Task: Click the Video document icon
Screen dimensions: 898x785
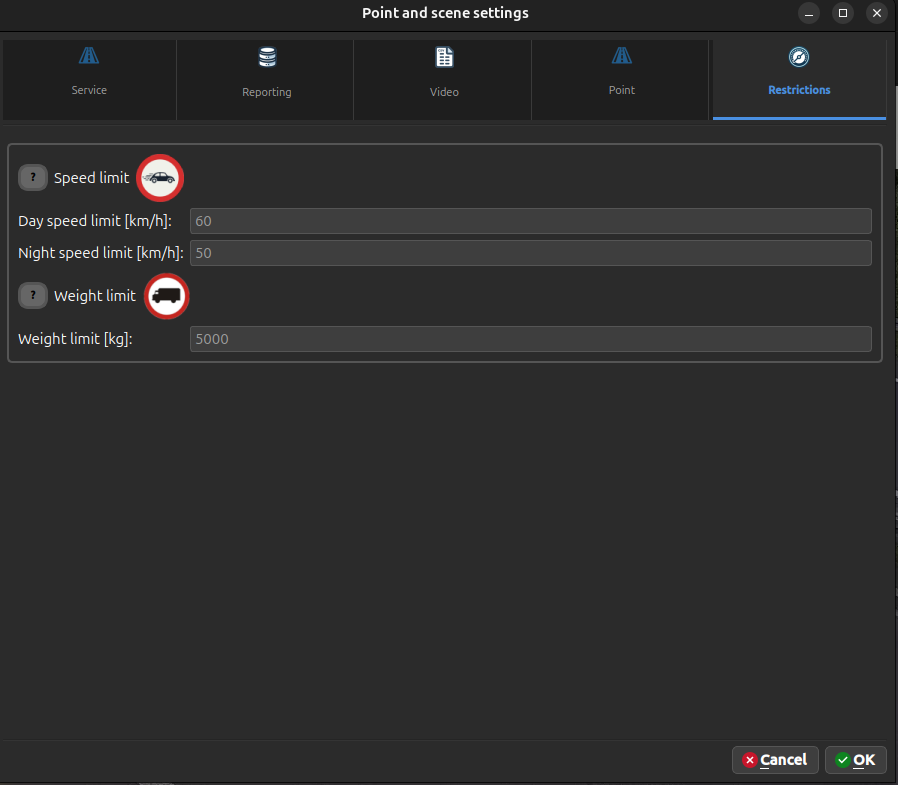Action: coord(444,57)
